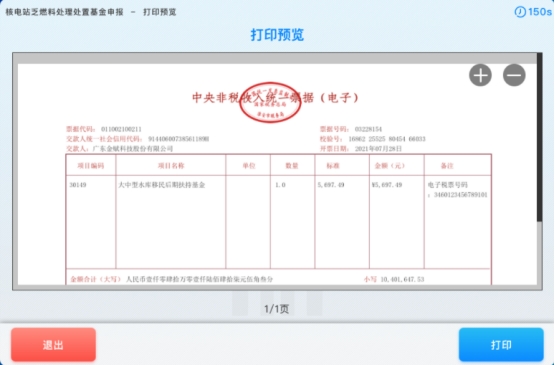Click the 打印预览 heading
The height and width of the screenshot is (365, 555).
[277, 35]
